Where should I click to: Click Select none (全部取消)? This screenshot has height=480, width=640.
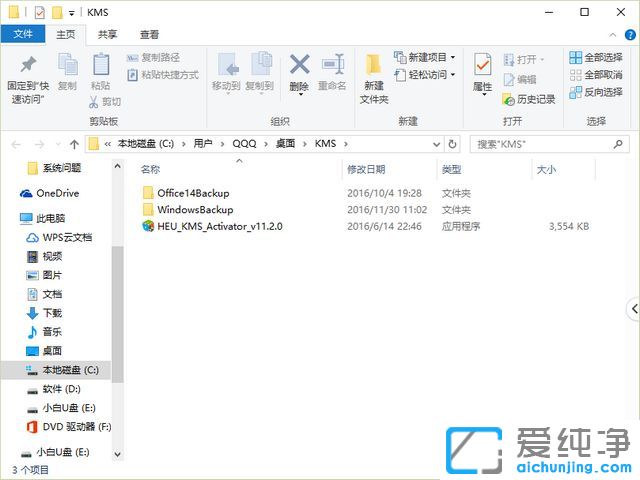(596, 75)
